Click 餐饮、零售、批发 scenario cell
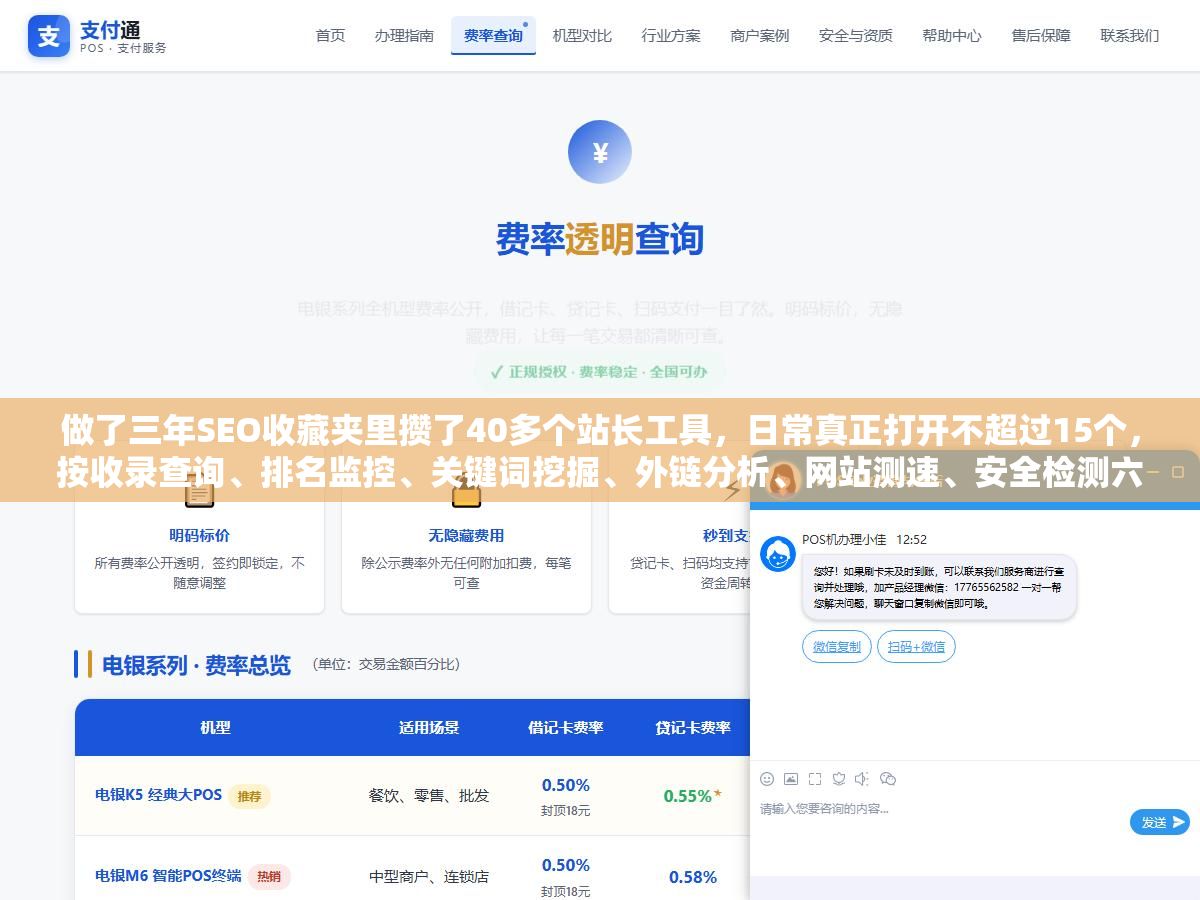The height and width of the screenshot is (900, 1200). click(x=429, y=796)
